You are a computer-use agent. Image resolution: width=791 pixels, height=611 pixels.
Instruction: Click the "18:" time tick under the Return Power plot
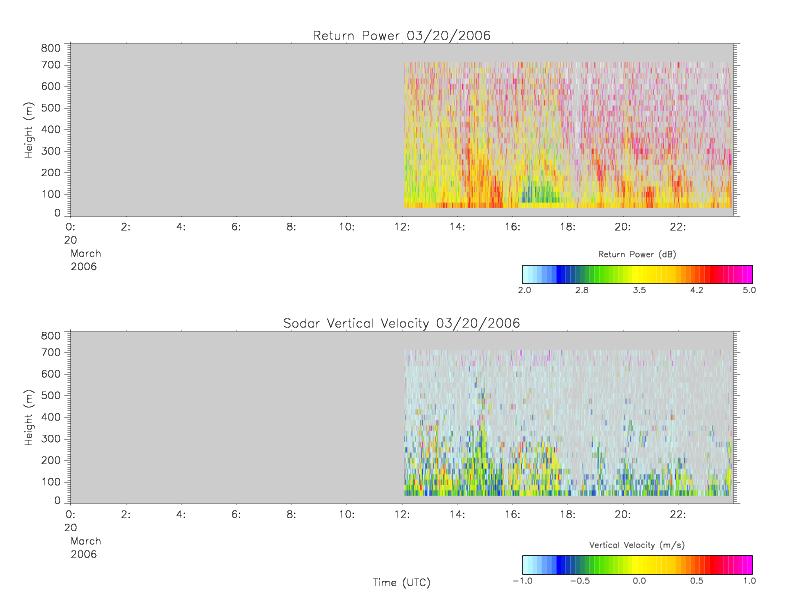(567, 227)
